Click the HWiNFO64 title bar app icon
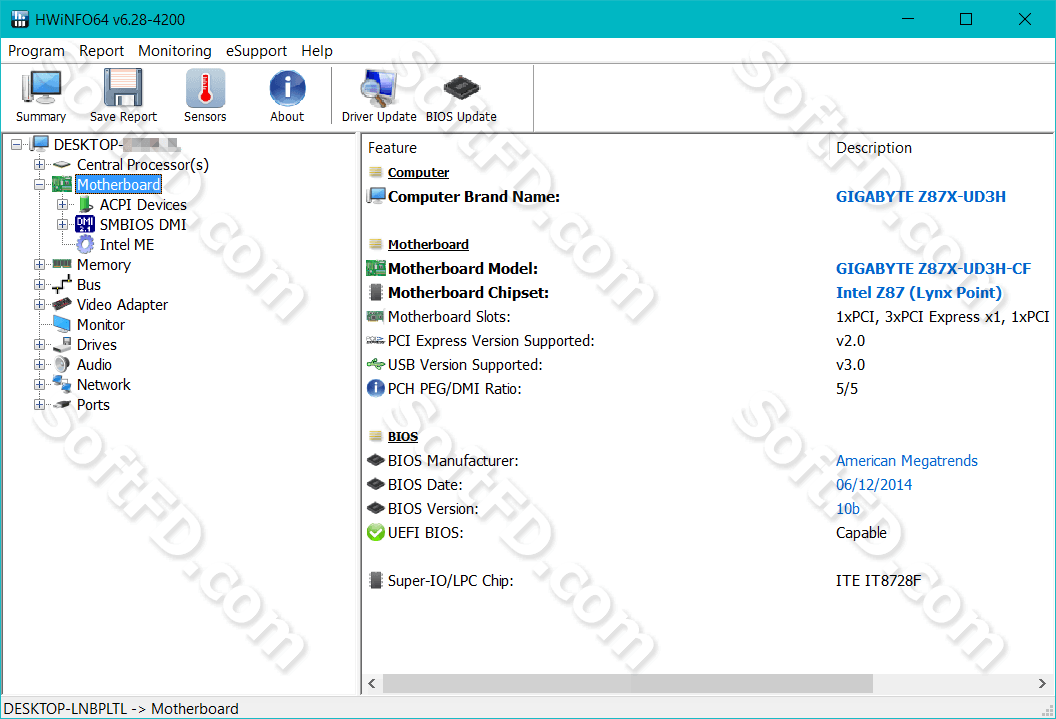Image resolution: width=1056 pixels, height=719 pixels. pos(20,19)
